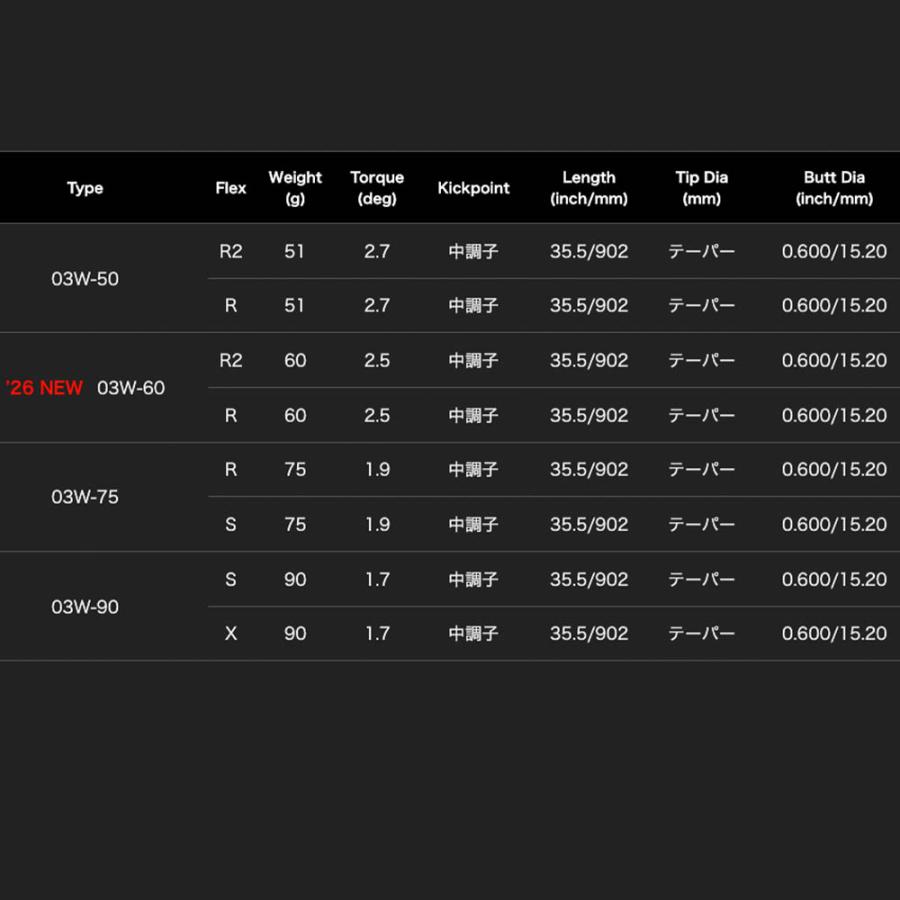Click the 03W-50 type label
This screenshot has width=900, height=900.
[x=85, y=279]
